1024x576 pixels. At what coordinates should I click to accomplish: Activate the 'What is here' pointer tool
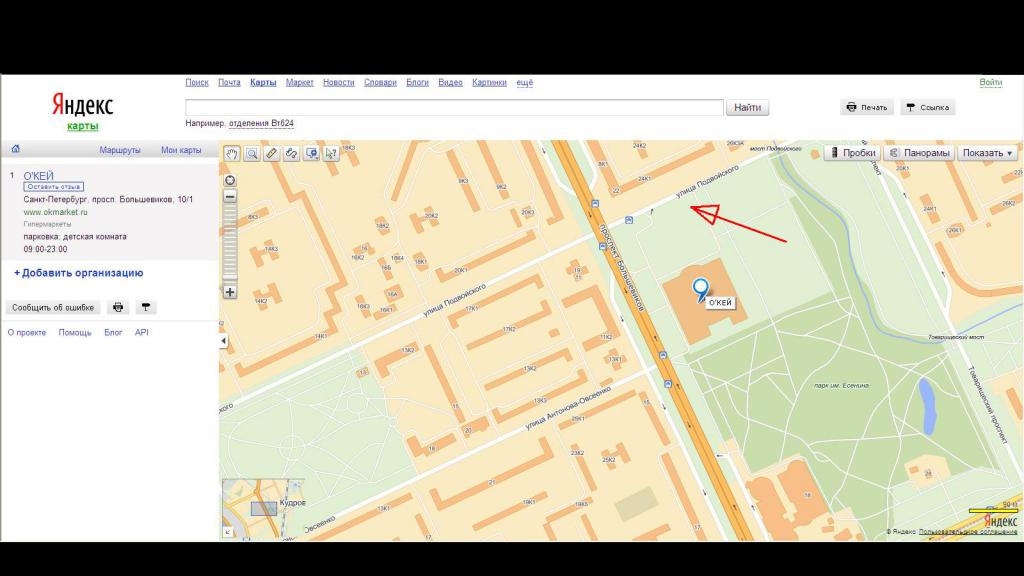tap(331, 153)
